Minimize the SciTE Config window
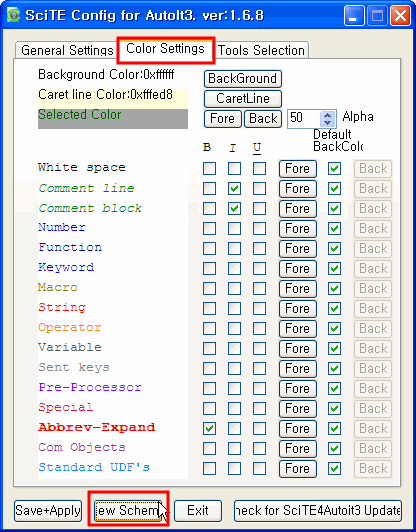 coord(354,16)
